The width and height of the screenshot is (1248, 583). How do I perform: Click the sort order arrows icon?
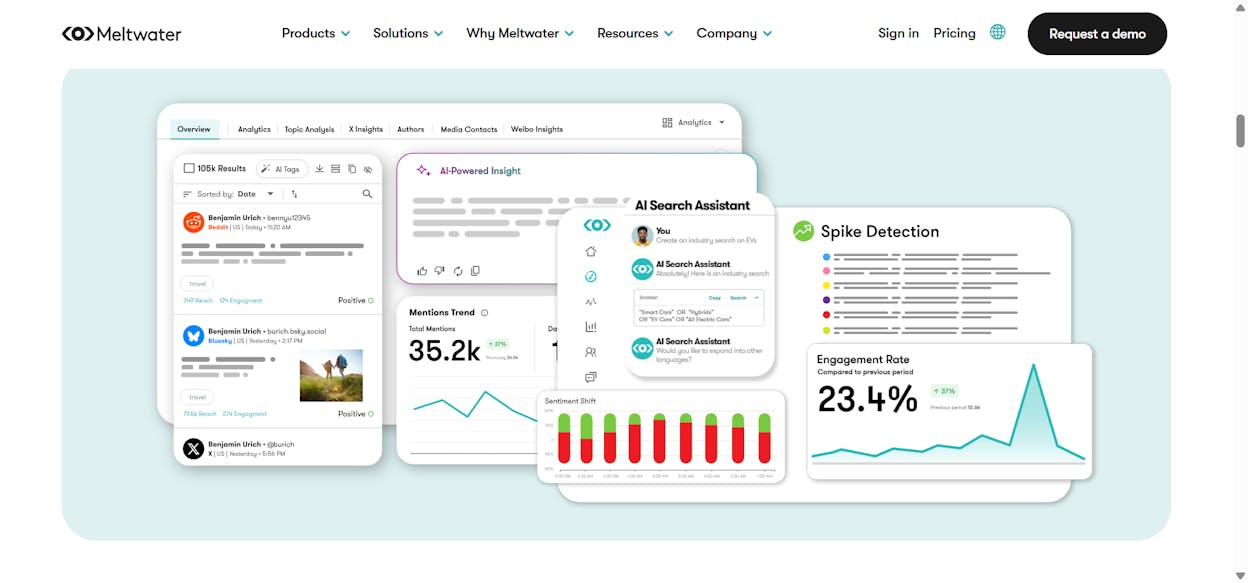[294, 194]
